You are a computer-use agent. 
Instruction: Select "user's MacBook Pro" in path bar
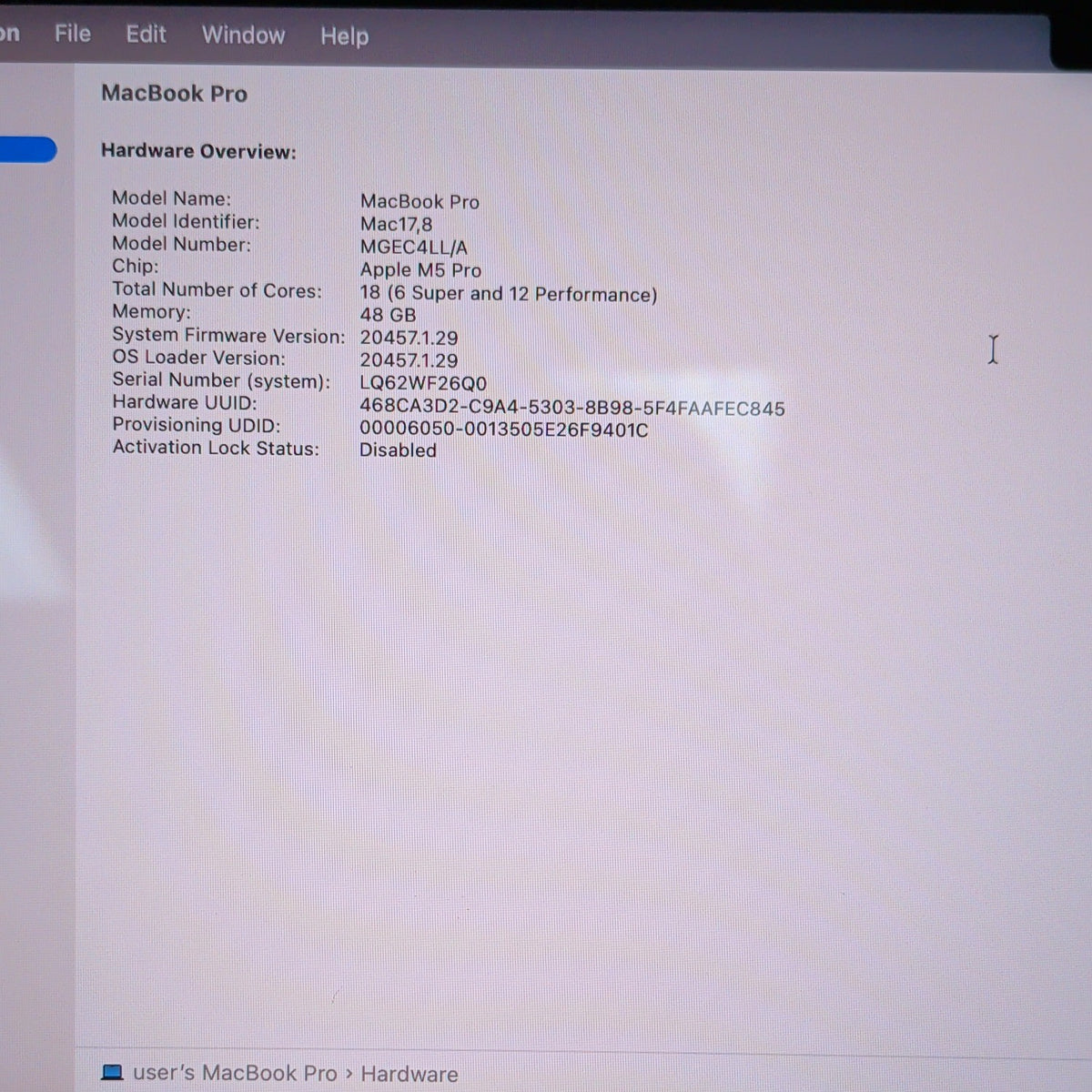click(235, 1073)
